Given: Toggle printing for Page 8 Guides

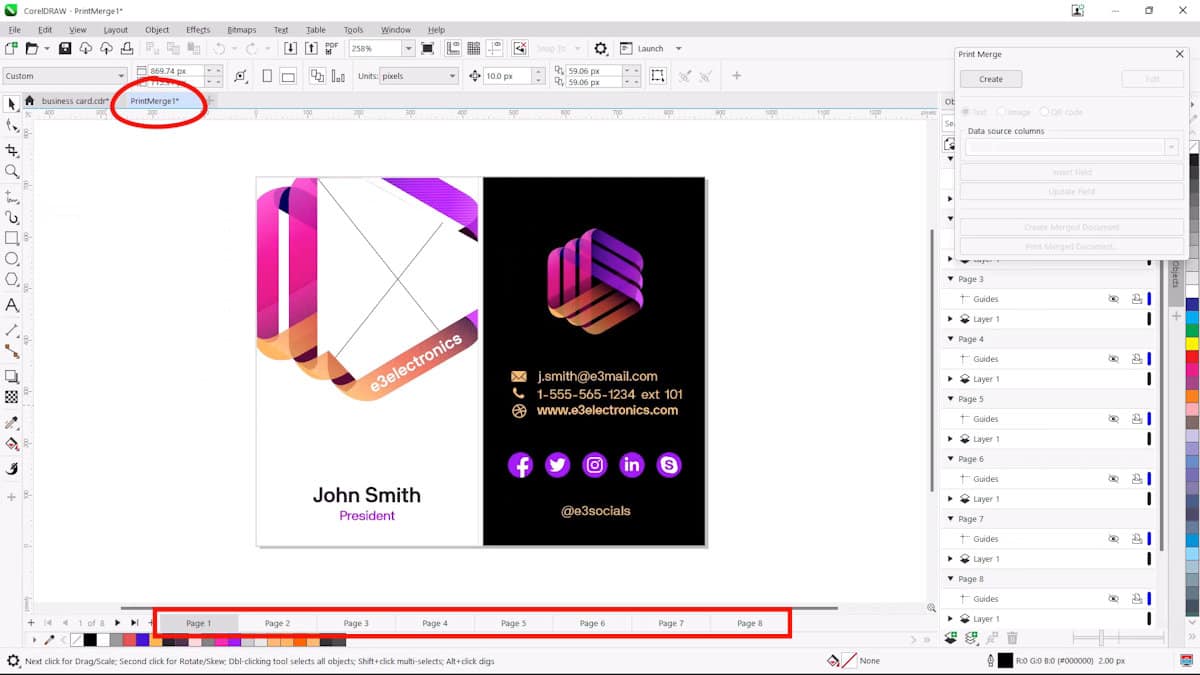Looking at the screenshot, I should click(1136, 599).
